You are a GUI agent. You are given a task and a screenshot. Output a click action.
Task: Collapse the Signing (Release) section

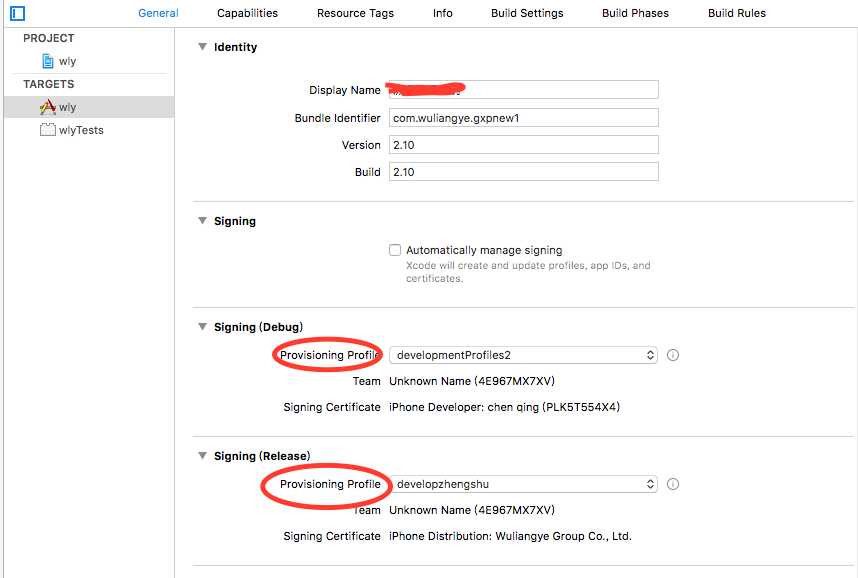coord(202,455)
